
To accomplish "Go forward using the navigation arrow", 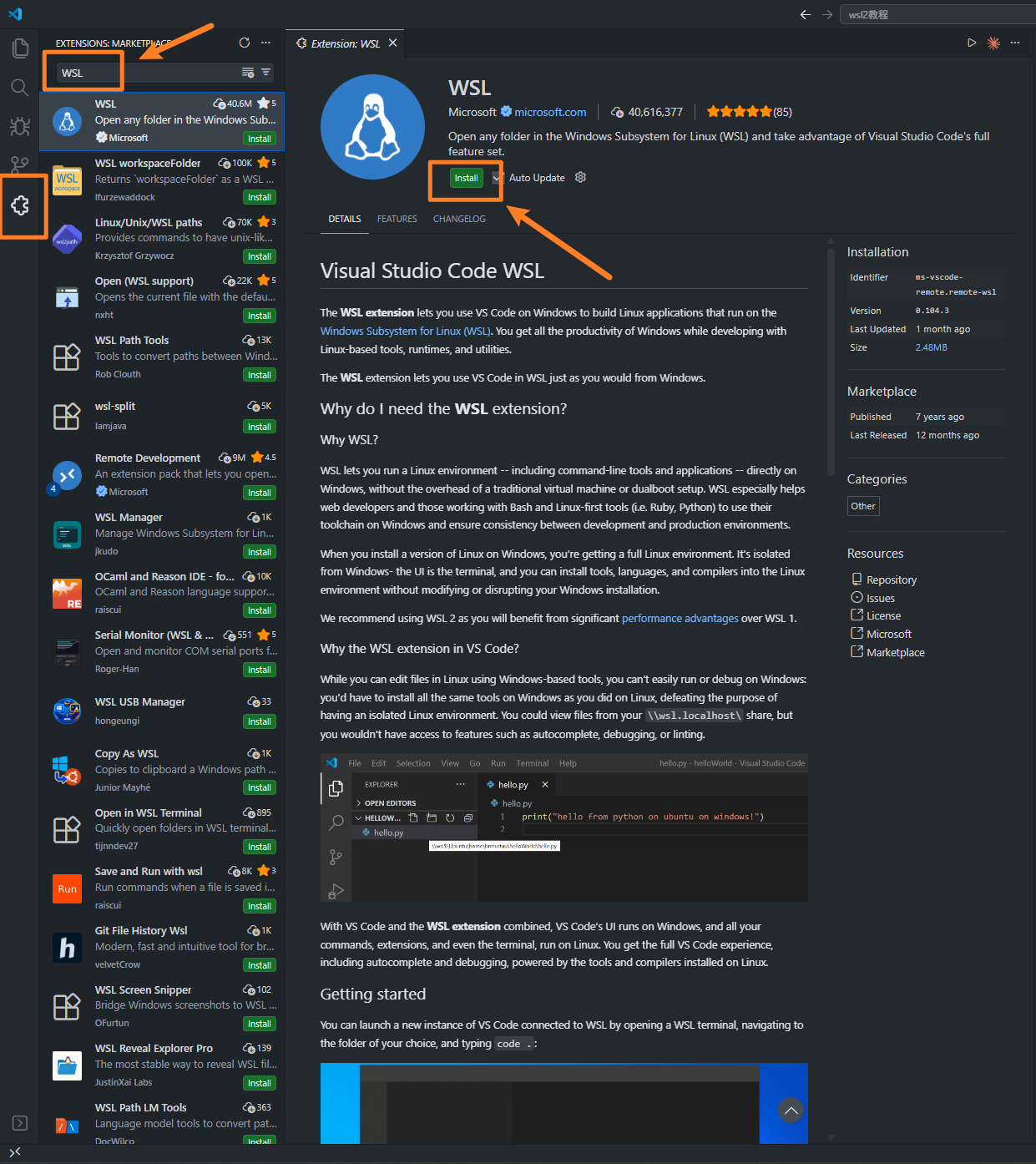I will (x=827, y=14).
